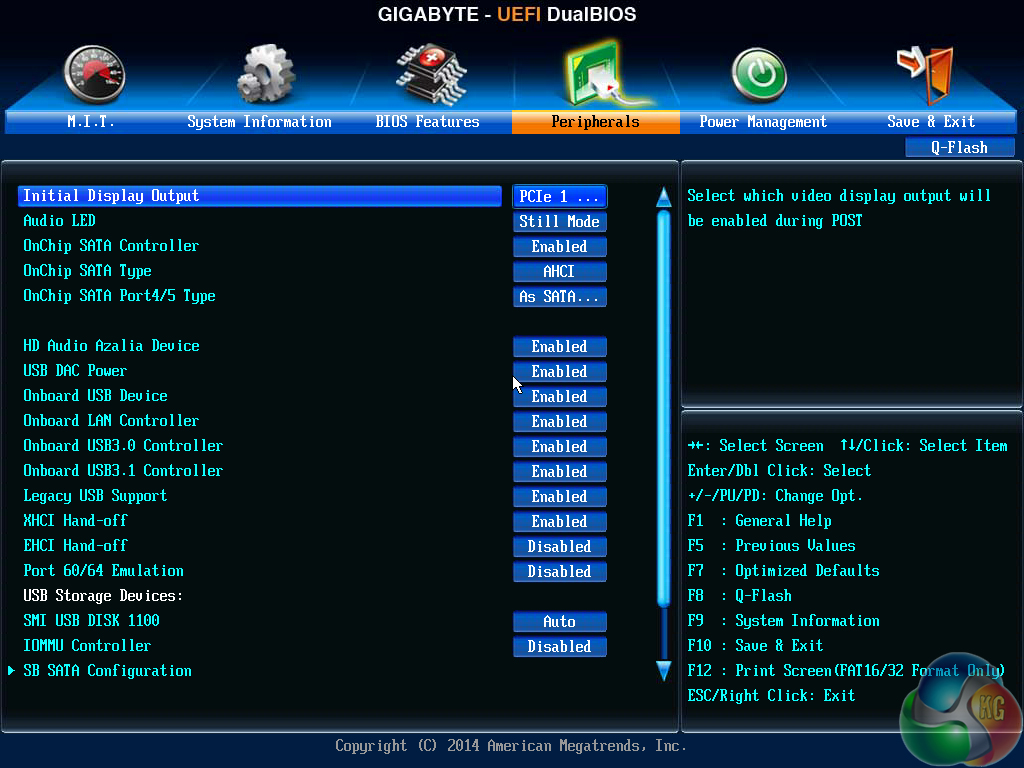Viewport: 1024px width, 768px height.
Task: Change Port 60/64 Emulation Disabled value
Action: click(560, 571)
